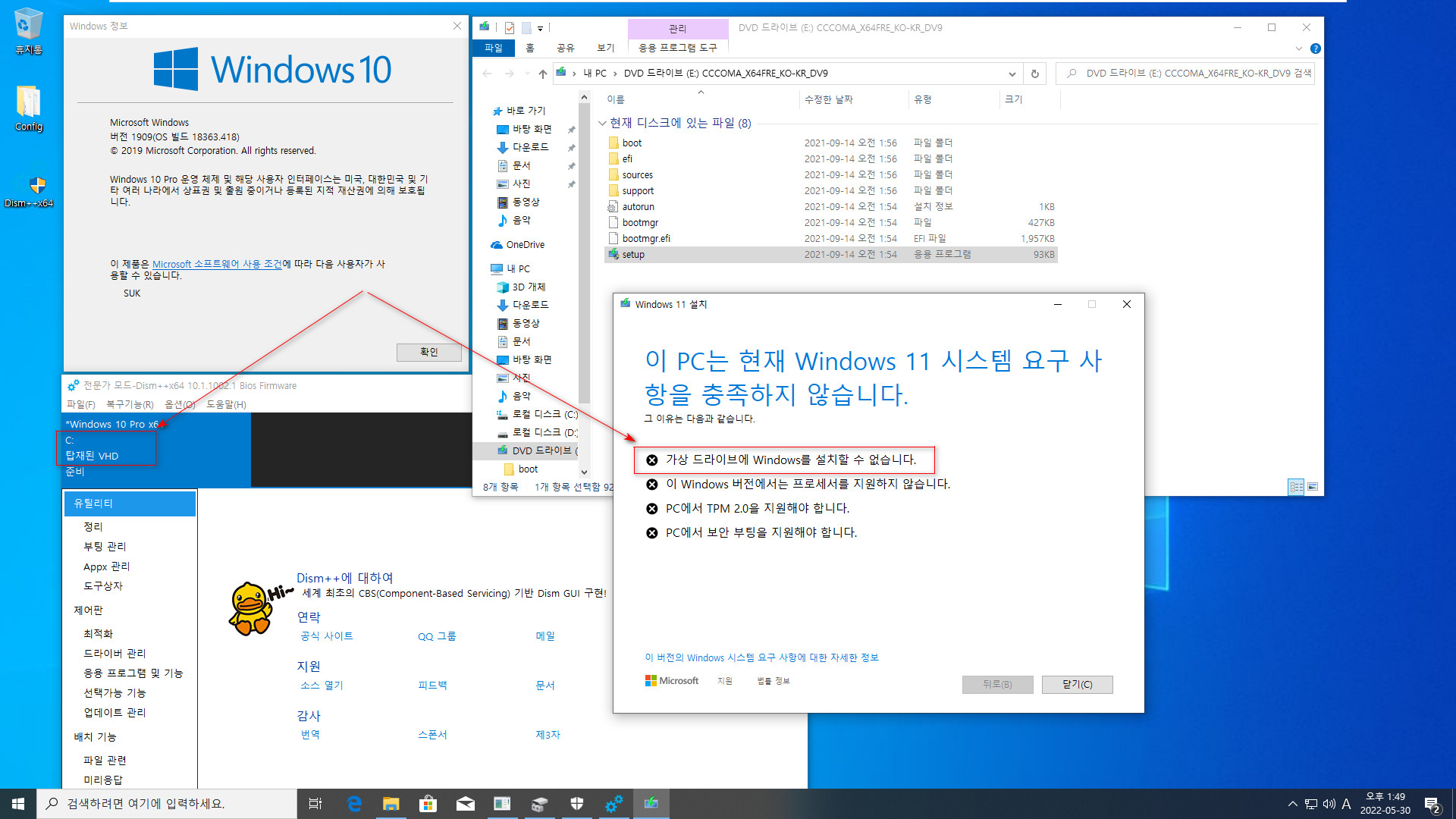
Task: Open Microsoft software license terms link
Action: [x=217, y=264]
